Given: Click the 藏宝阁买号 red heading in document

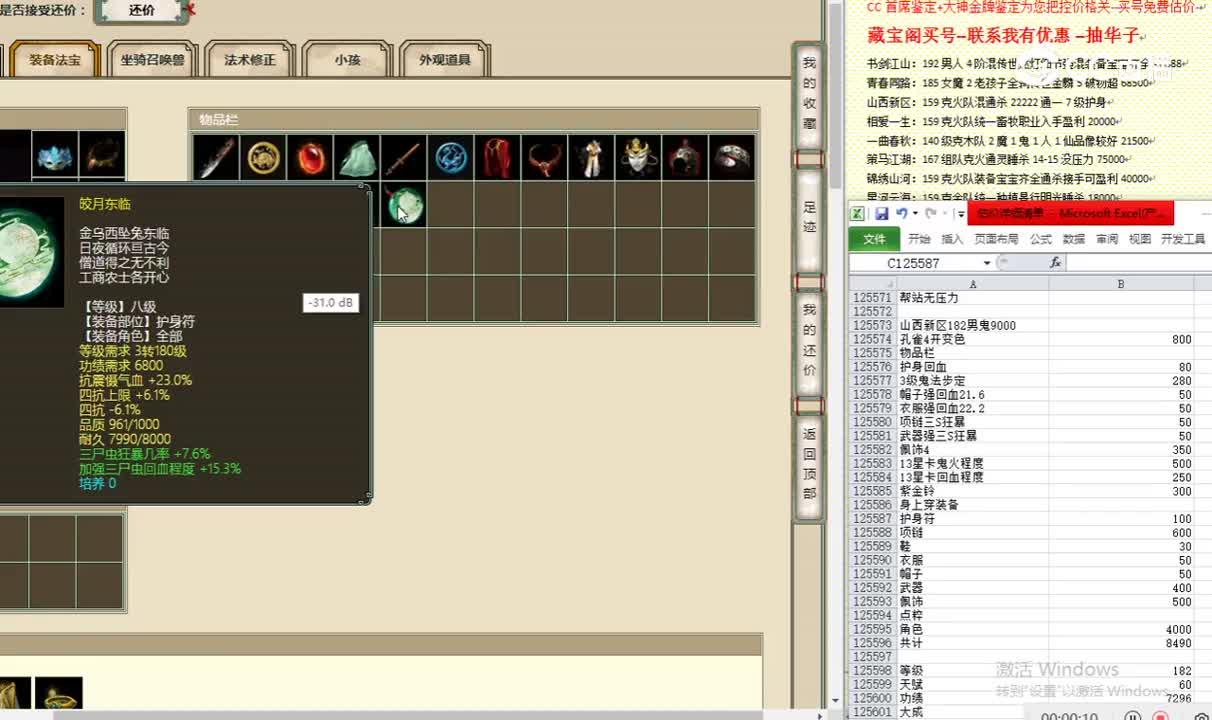Looking at the screenshot, I should coord(1005,35).
